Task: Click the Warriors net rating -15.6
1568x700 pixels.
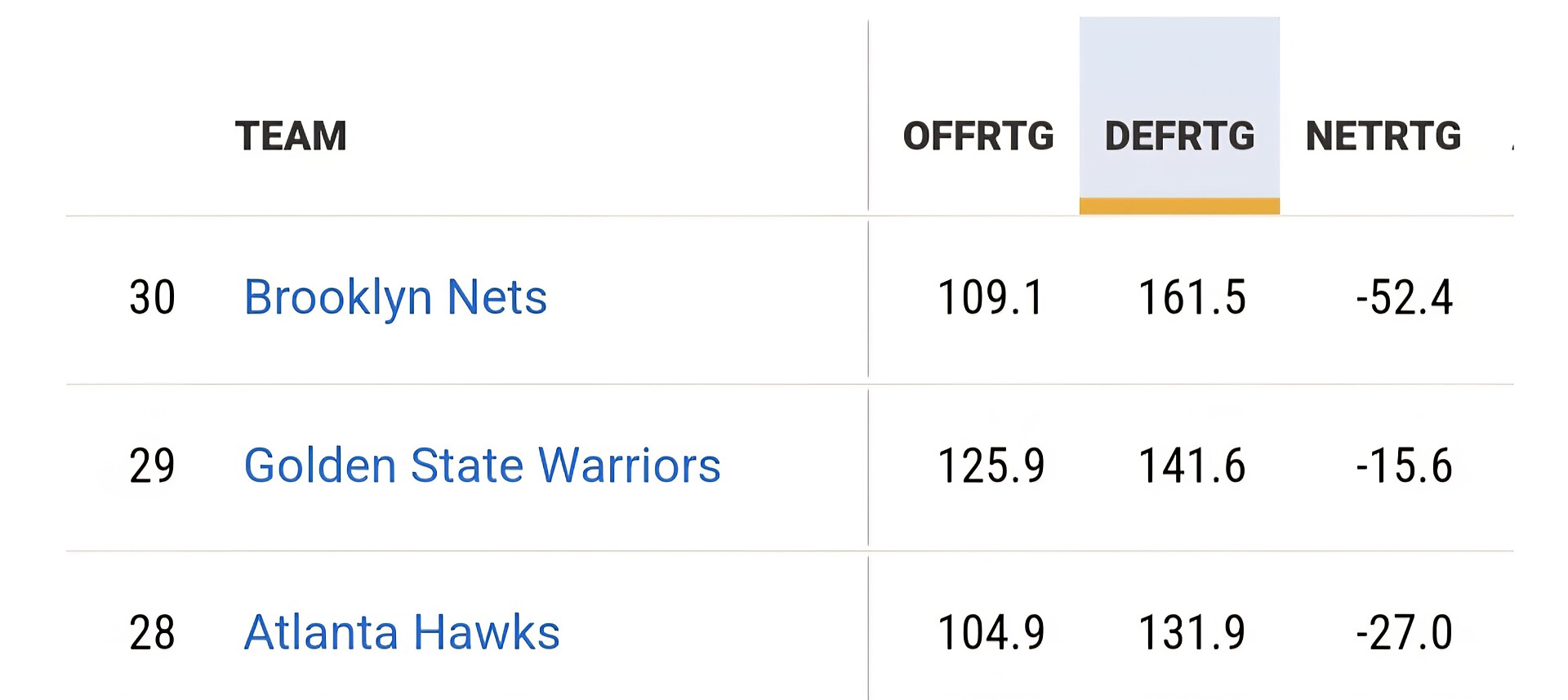Action: (1404, 466)
